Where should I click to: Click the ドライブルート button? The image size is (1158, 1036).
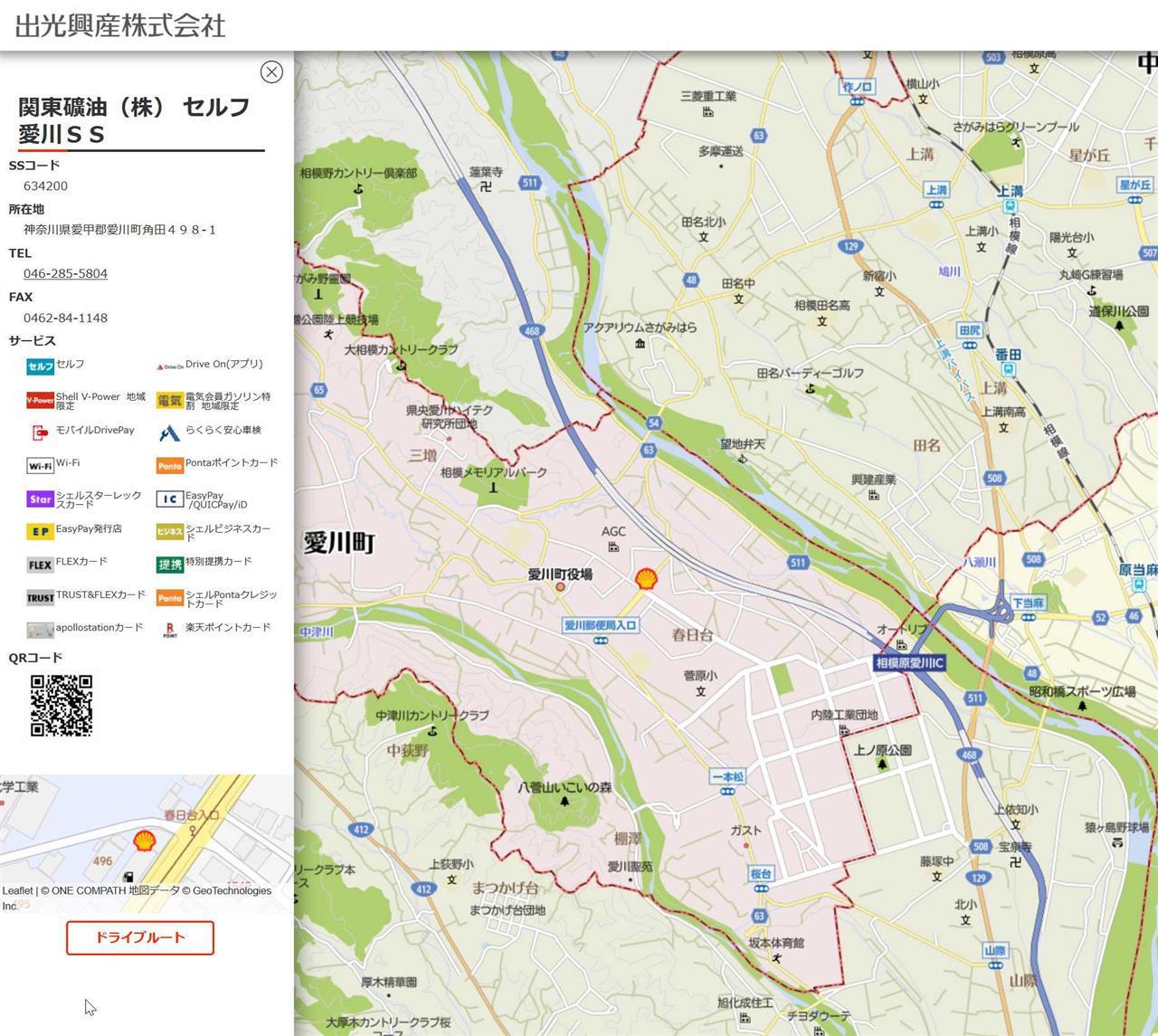[140, 937]
